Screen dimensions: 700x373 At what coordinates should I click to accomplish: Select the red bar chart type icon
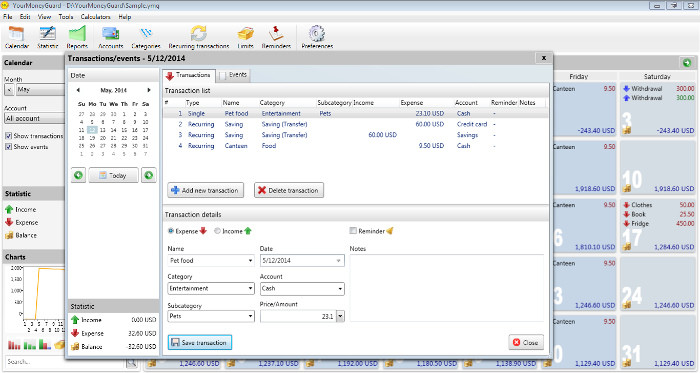point(14,344)
